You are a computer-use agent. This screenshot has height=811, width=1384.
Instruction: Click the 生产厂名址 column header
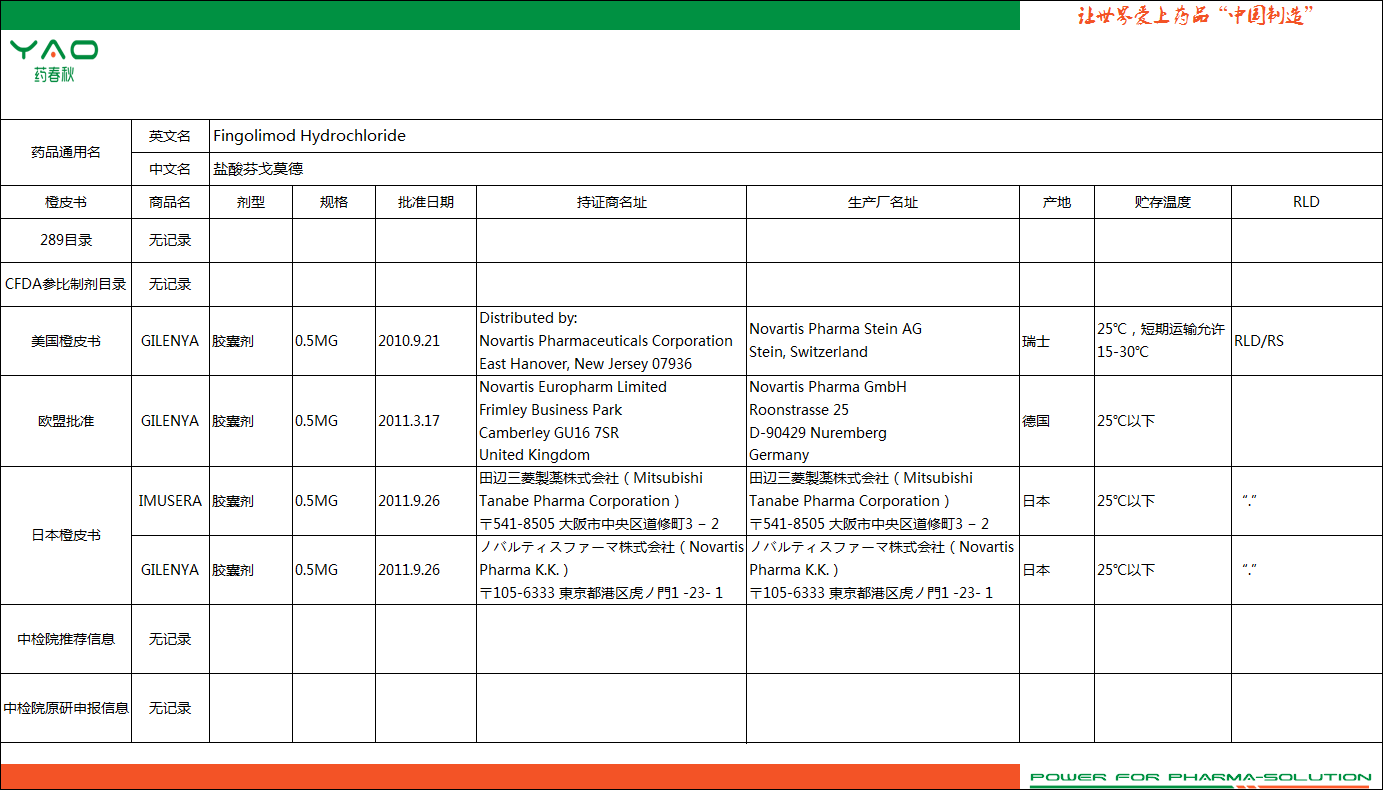883,202
